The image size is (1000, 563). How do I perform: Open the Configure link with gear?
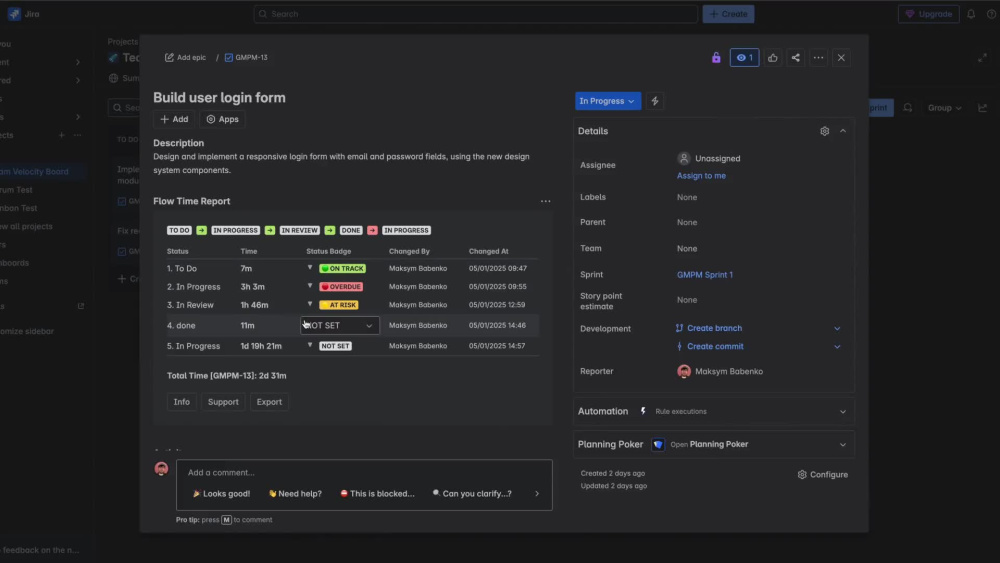[822, 475]
